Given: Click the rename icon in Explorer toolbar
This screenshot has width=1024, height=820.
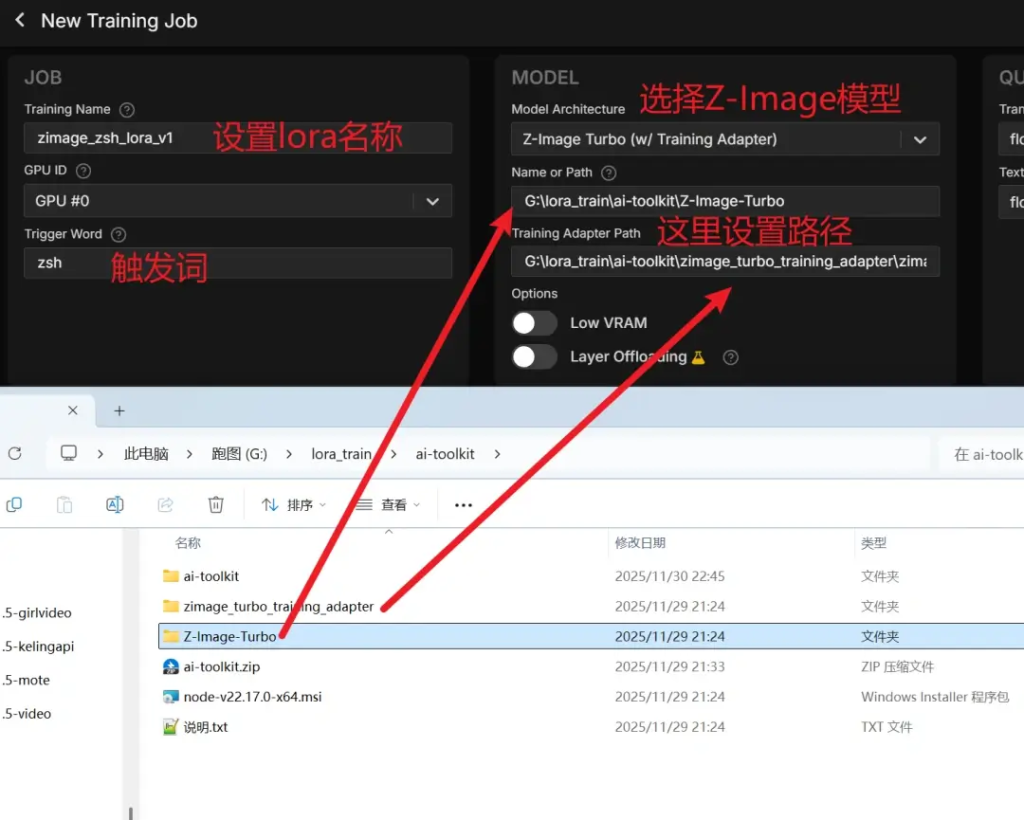Looking at the screenshot, I should [114, 504].
